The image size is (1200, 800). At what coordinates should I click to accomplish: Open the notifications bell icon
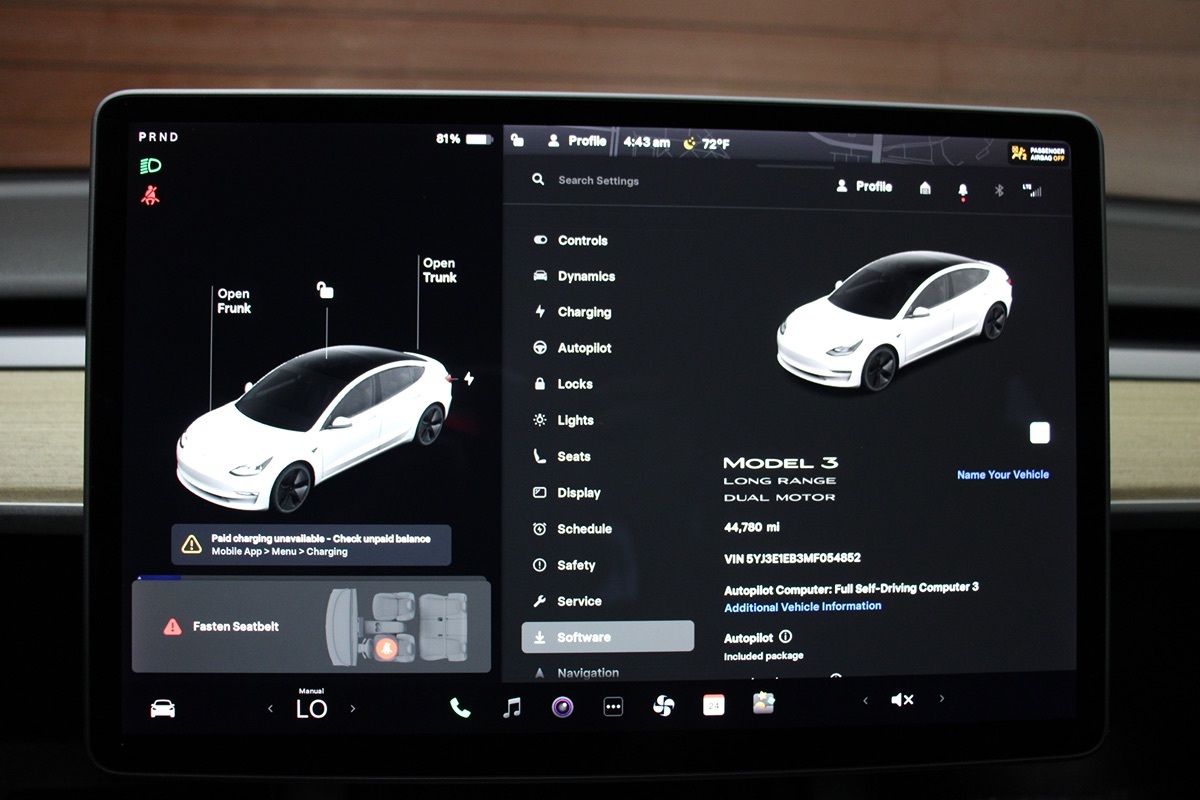(963, 189)
